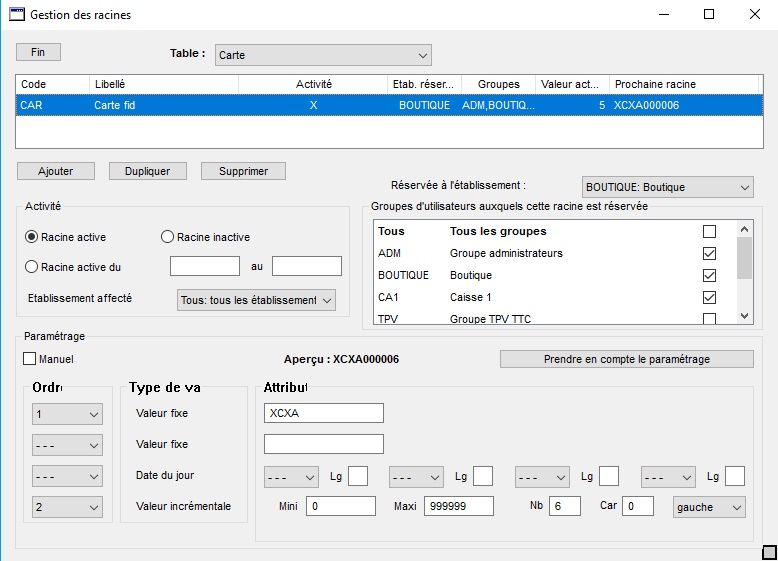Check the Tous les groupes checkbox
Image resolution: width=778 pixels, height=561 pixels.
(710, 231)
